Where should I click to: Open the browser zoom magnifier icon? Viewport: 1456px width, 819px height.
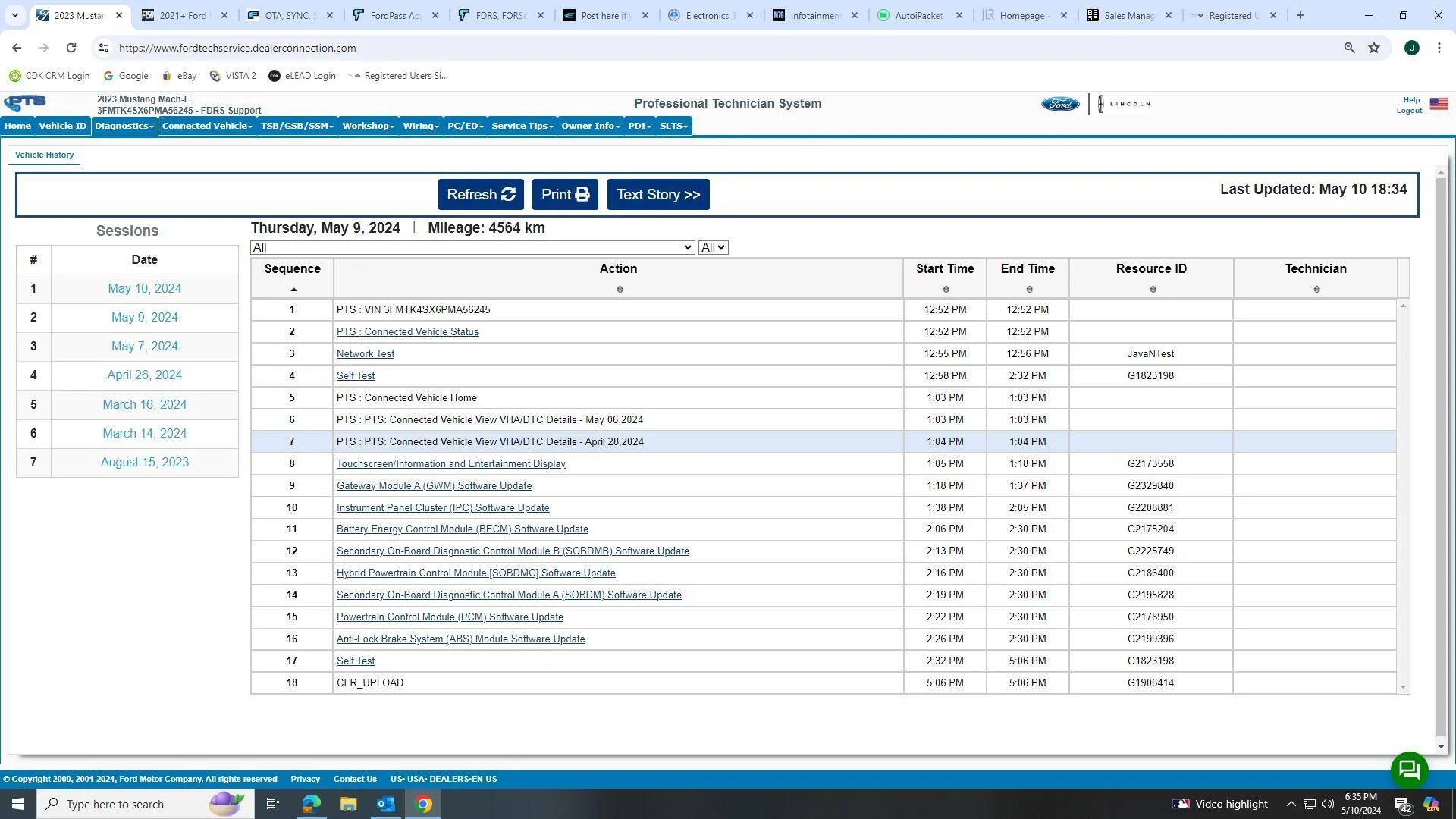click(x=1349, y=48)
